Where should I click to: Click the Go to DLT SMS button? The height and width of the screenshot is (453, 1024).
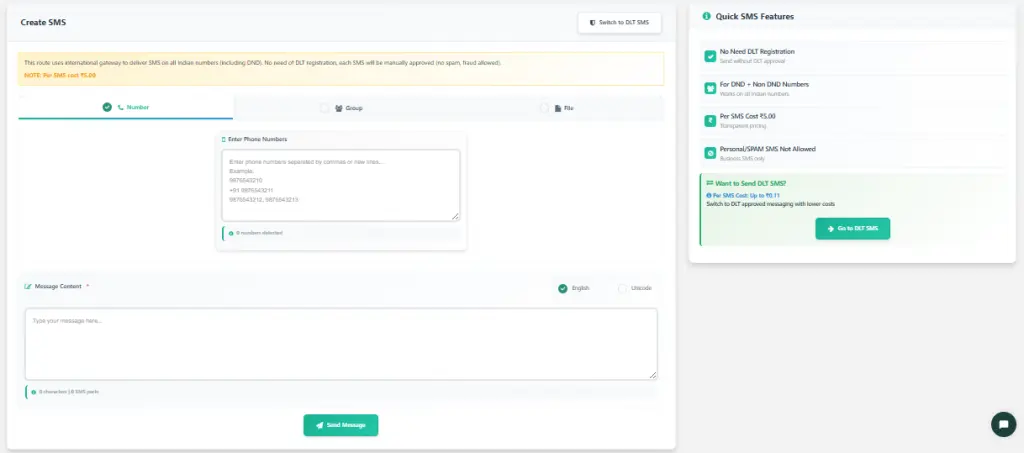(x=852, y=229)
